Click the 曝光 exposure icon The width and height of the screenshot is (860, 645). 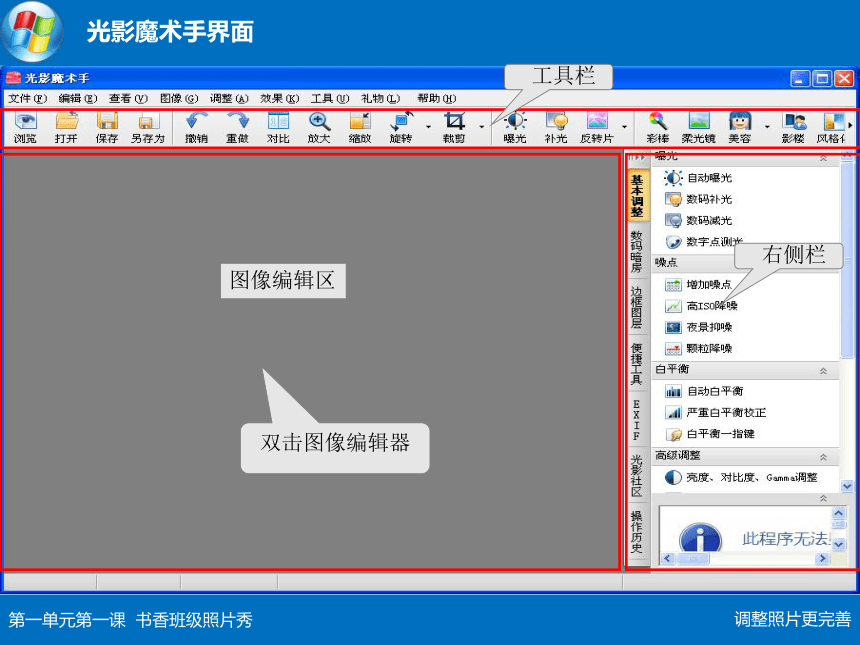click(x=515, y=128)
